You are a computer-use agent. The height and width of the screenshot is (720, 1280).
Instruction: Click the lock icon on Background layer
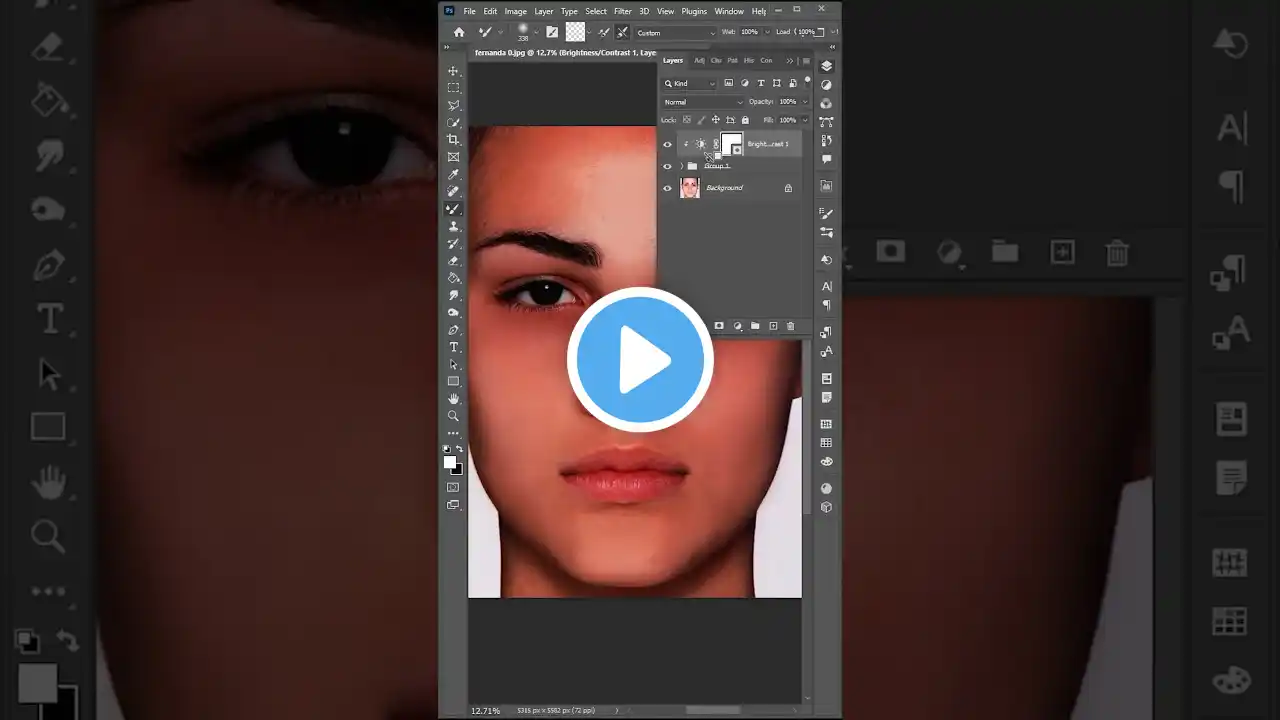(788, 187)
